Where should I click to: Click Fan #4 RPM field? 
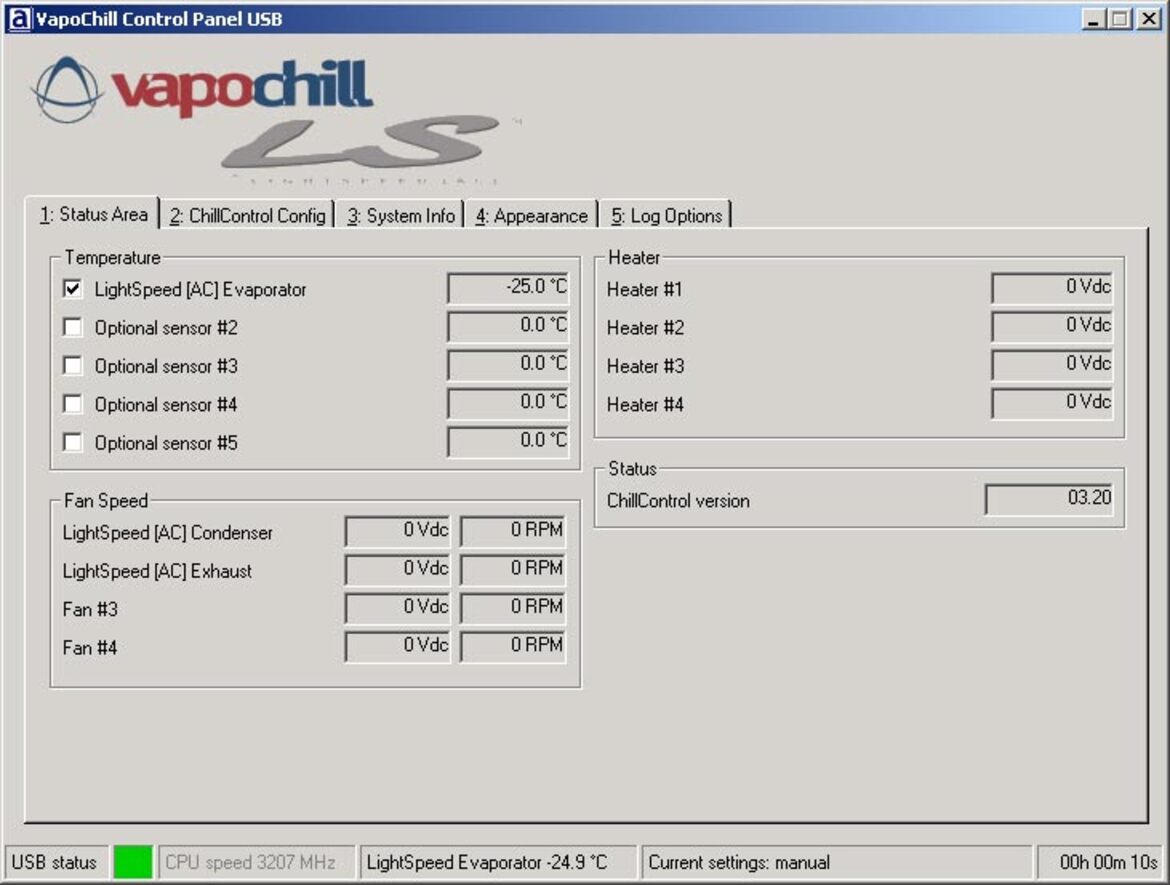tap(513, 646)
